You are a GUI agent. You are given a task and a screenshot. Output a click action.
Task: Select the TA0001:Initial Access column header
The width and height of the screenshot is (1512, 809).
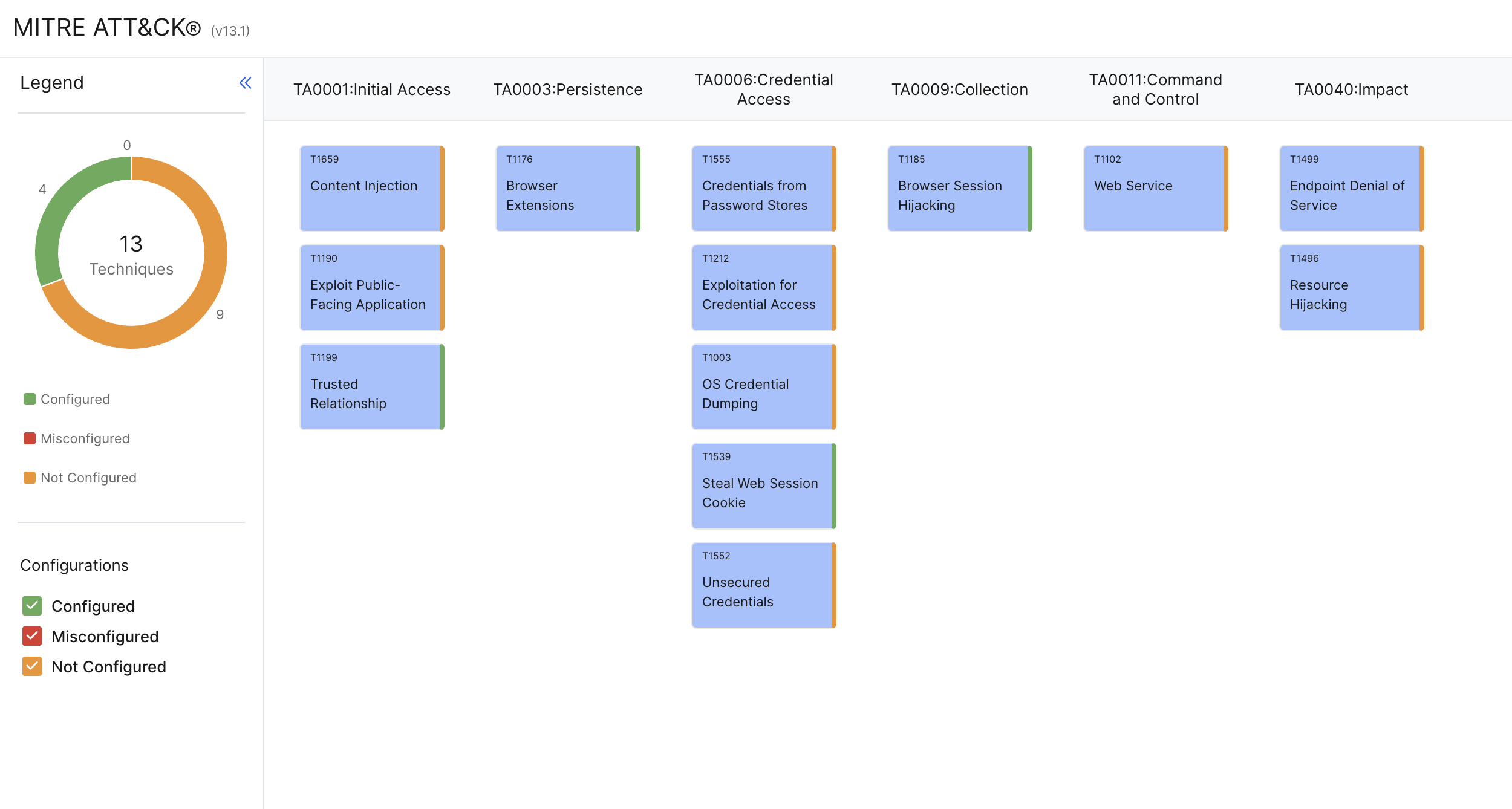(x=372, y=89)
